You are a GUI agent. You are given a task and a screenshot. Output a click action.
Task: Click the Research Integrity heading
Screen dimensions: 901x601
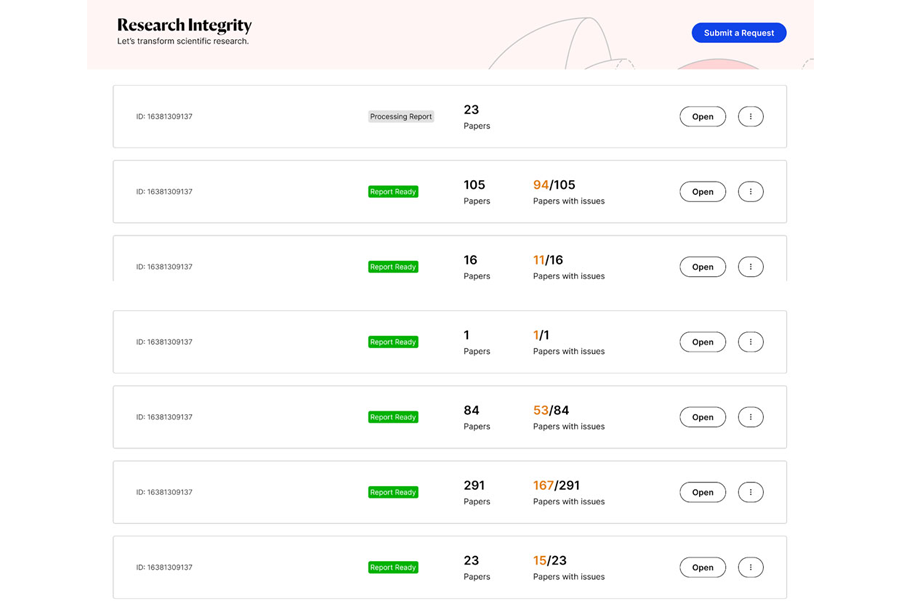coord(184,25)
